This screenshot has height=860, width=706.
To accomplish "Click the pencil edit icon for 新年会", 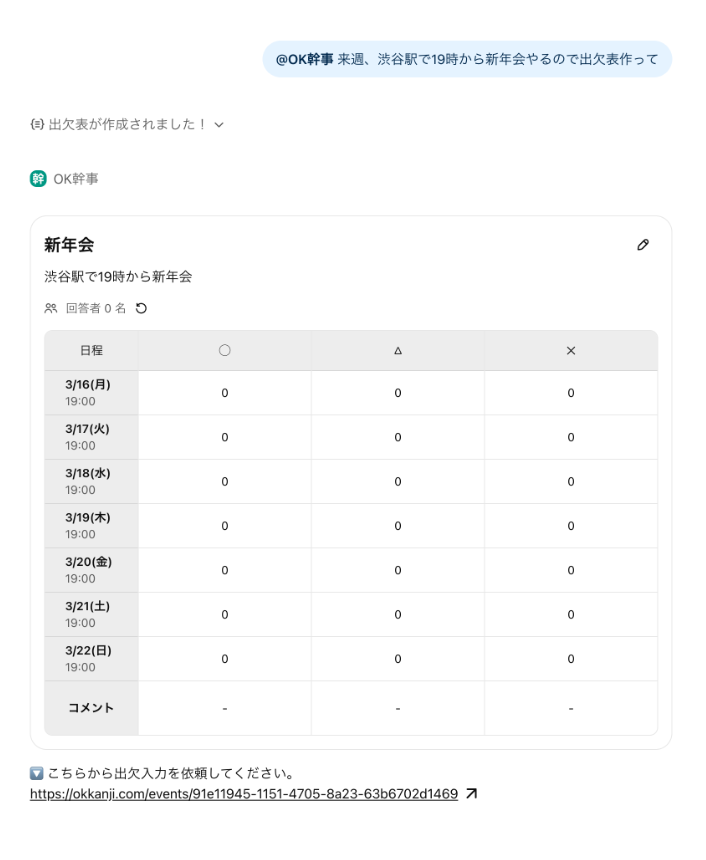I will (643, 245).
